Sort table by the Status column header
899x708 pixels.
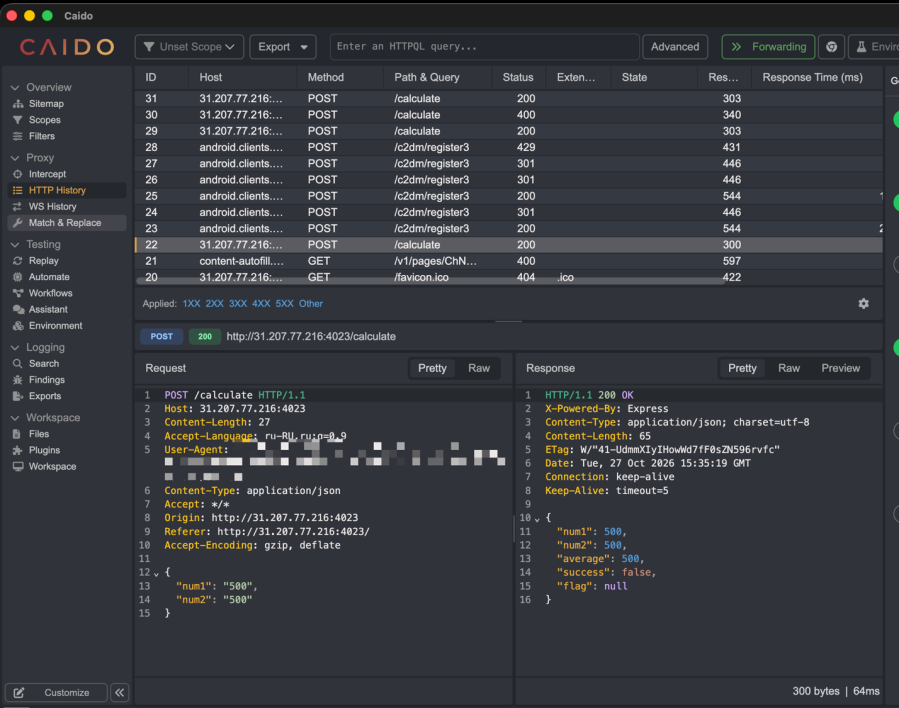coord(518,77)
